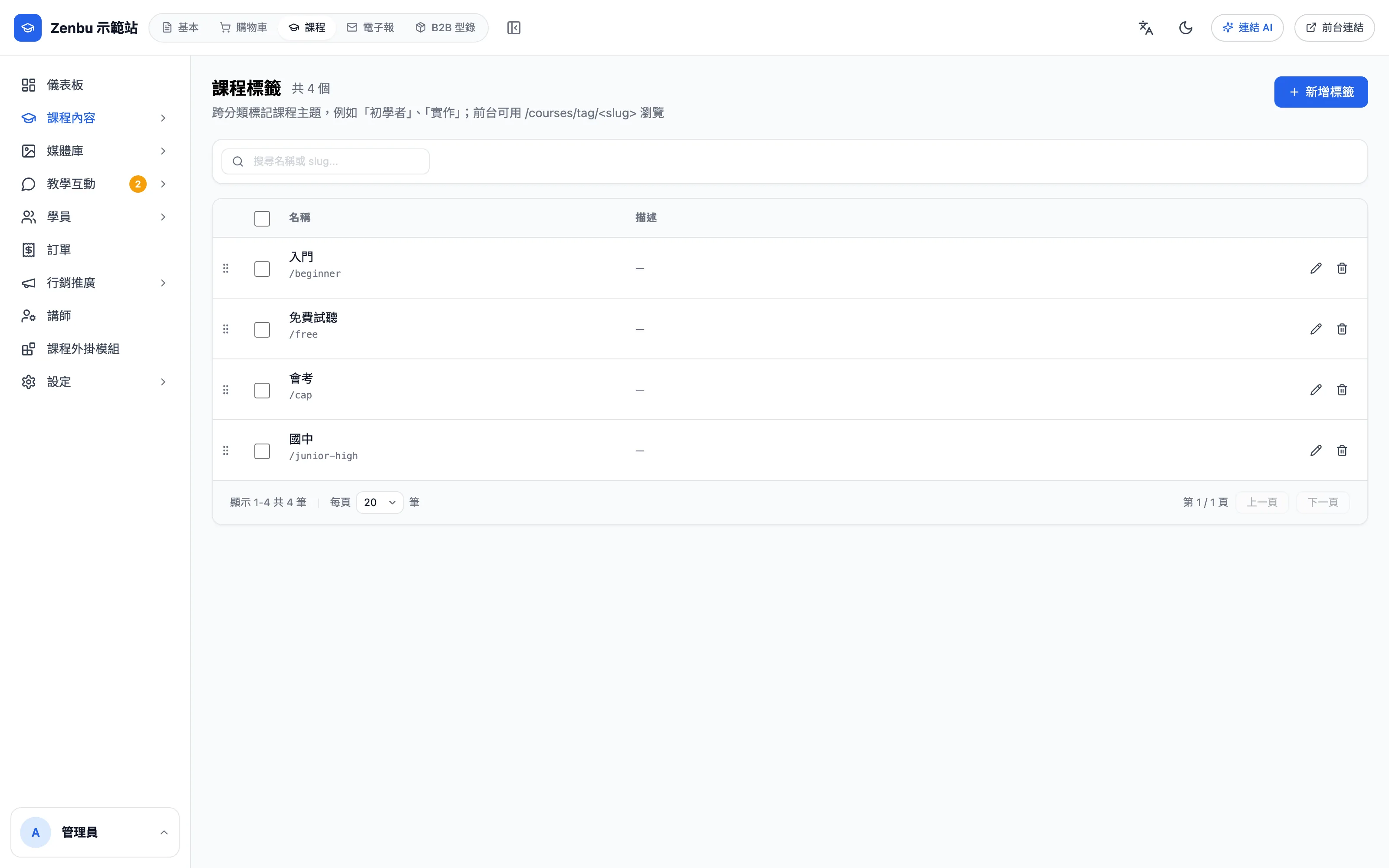Click the 免費試聽 tag name
1389x868 pixels.
[313, 318]
